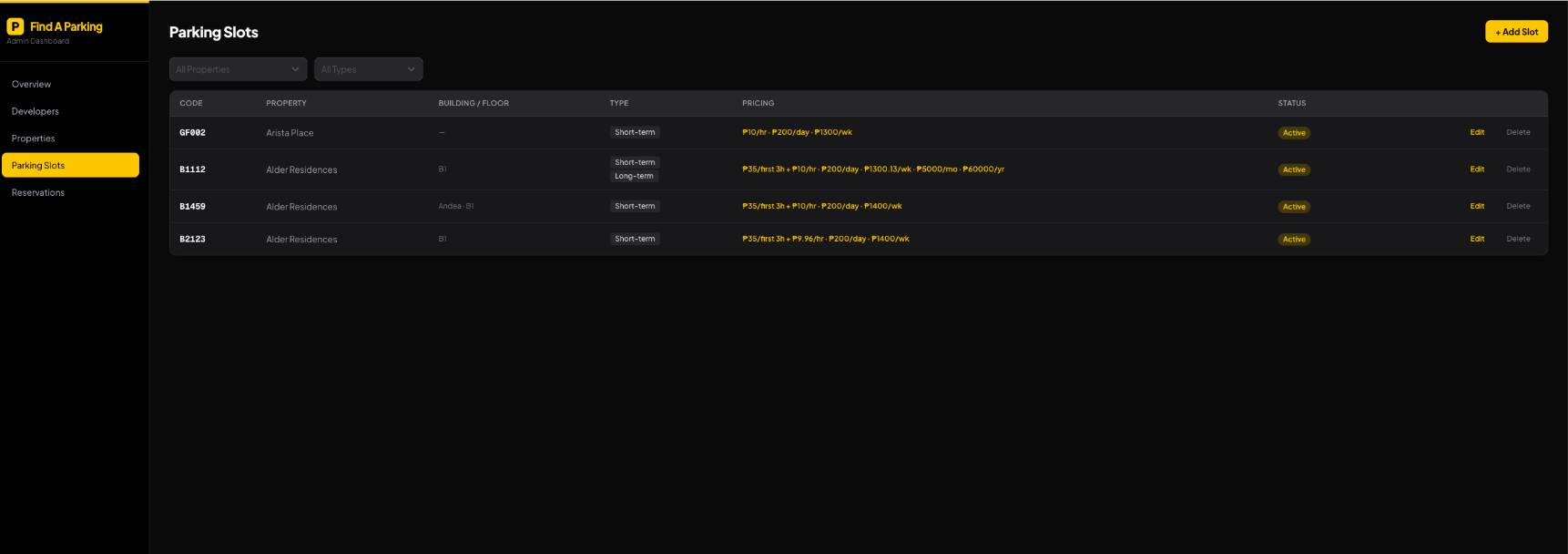Click Active status badge for B2123
The width and height of the screenshot is (1568, 554).
point(1294,240)
